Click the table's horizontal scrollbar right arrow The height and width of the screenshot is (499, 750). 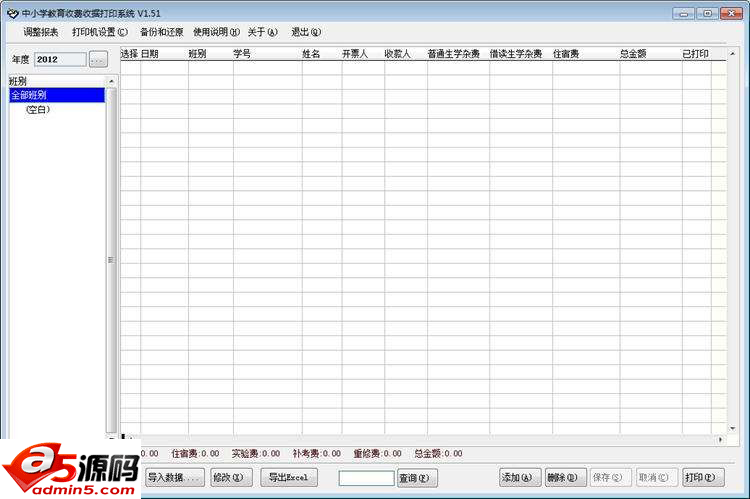point(720,439)
